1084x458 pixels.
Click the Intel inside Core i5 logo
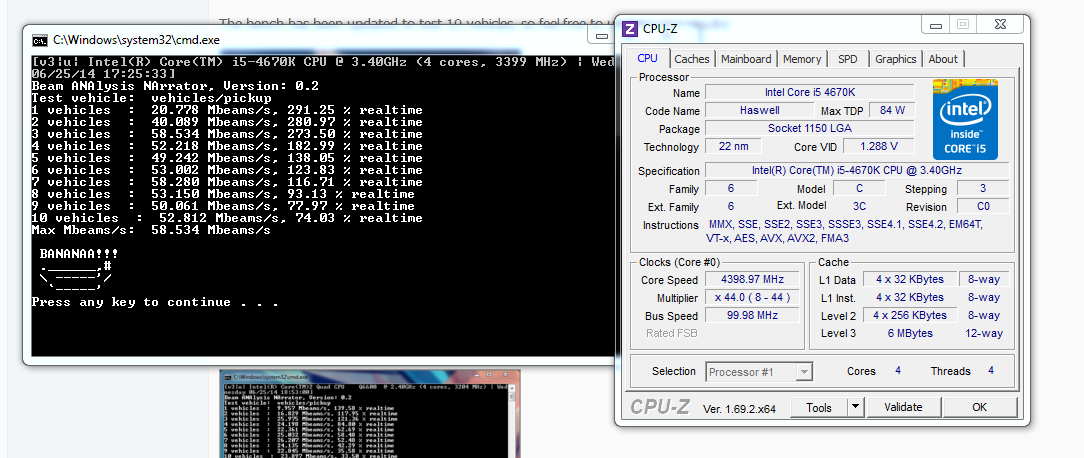pos(965,119)
